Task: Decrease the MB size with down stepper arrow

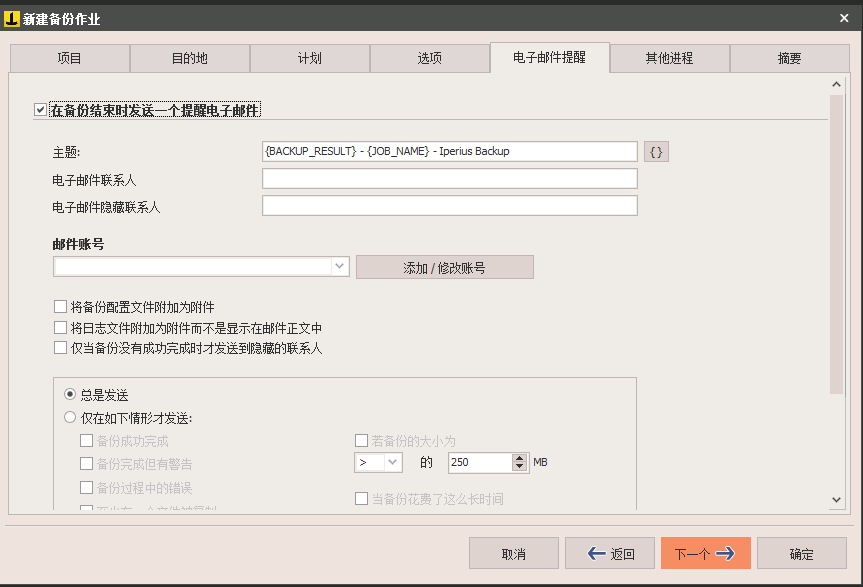Action: (x=519, y=467)
